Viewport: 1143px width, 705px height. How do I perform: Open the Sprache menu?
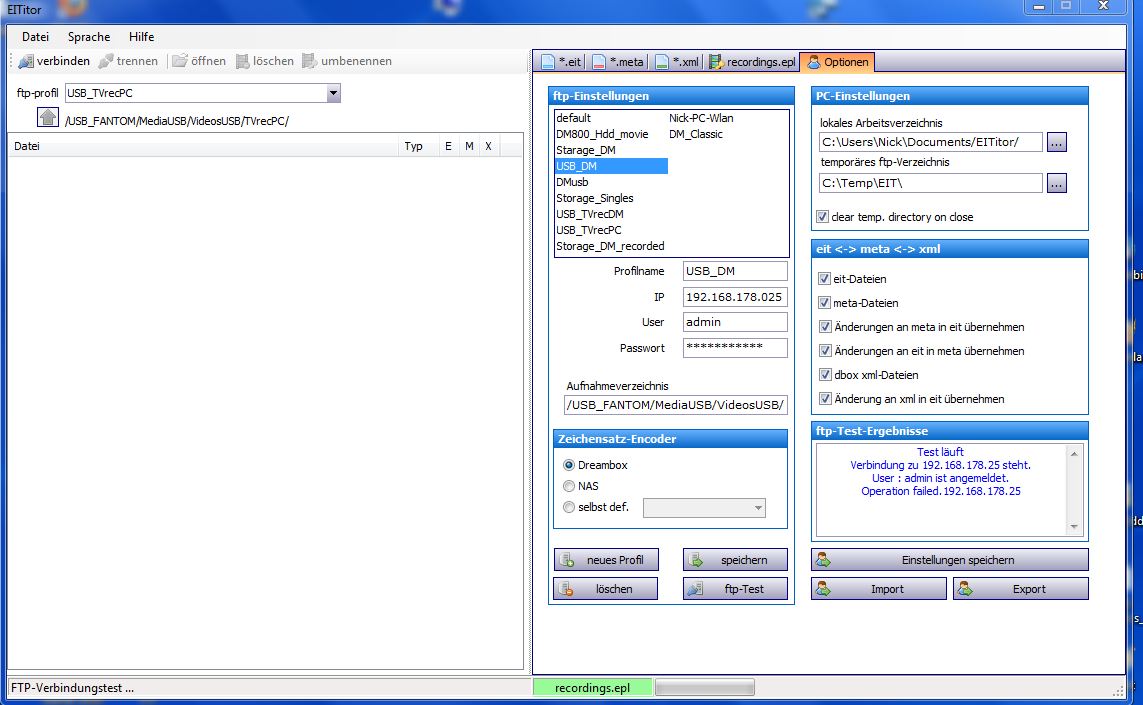[89, 37]
